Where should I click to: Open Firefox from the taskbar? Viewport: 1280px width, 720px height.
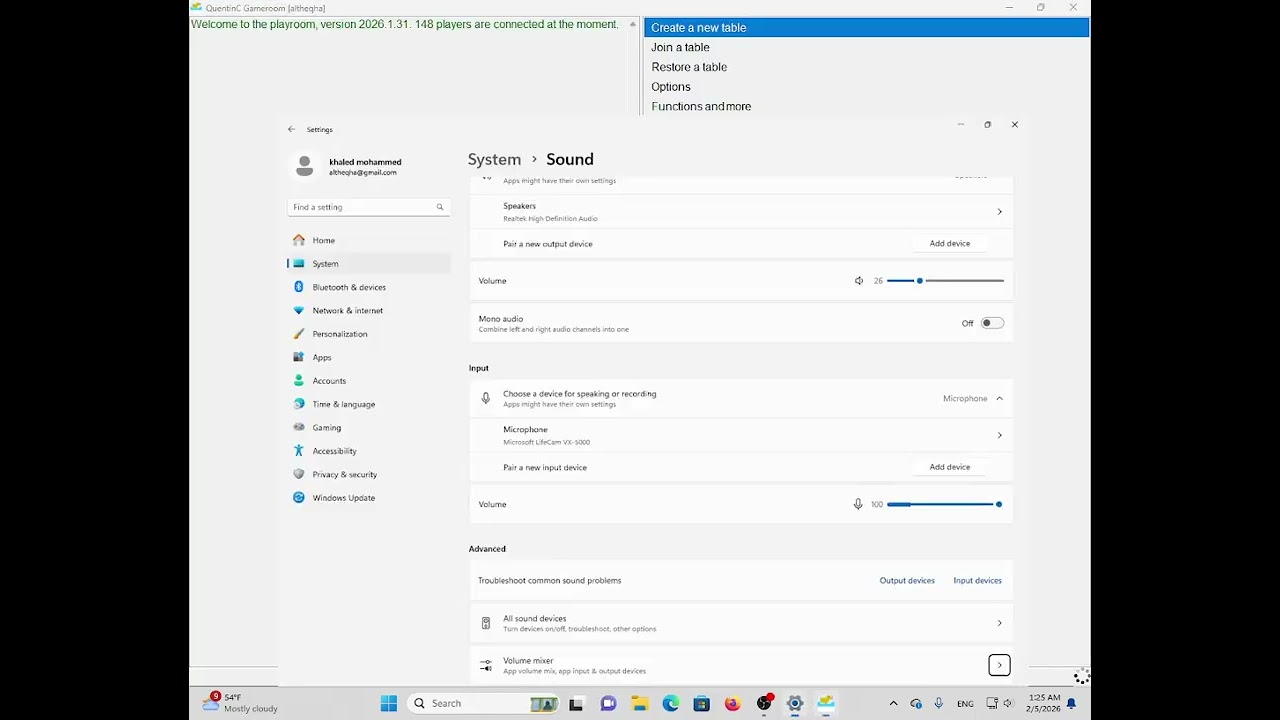(733, 703)
